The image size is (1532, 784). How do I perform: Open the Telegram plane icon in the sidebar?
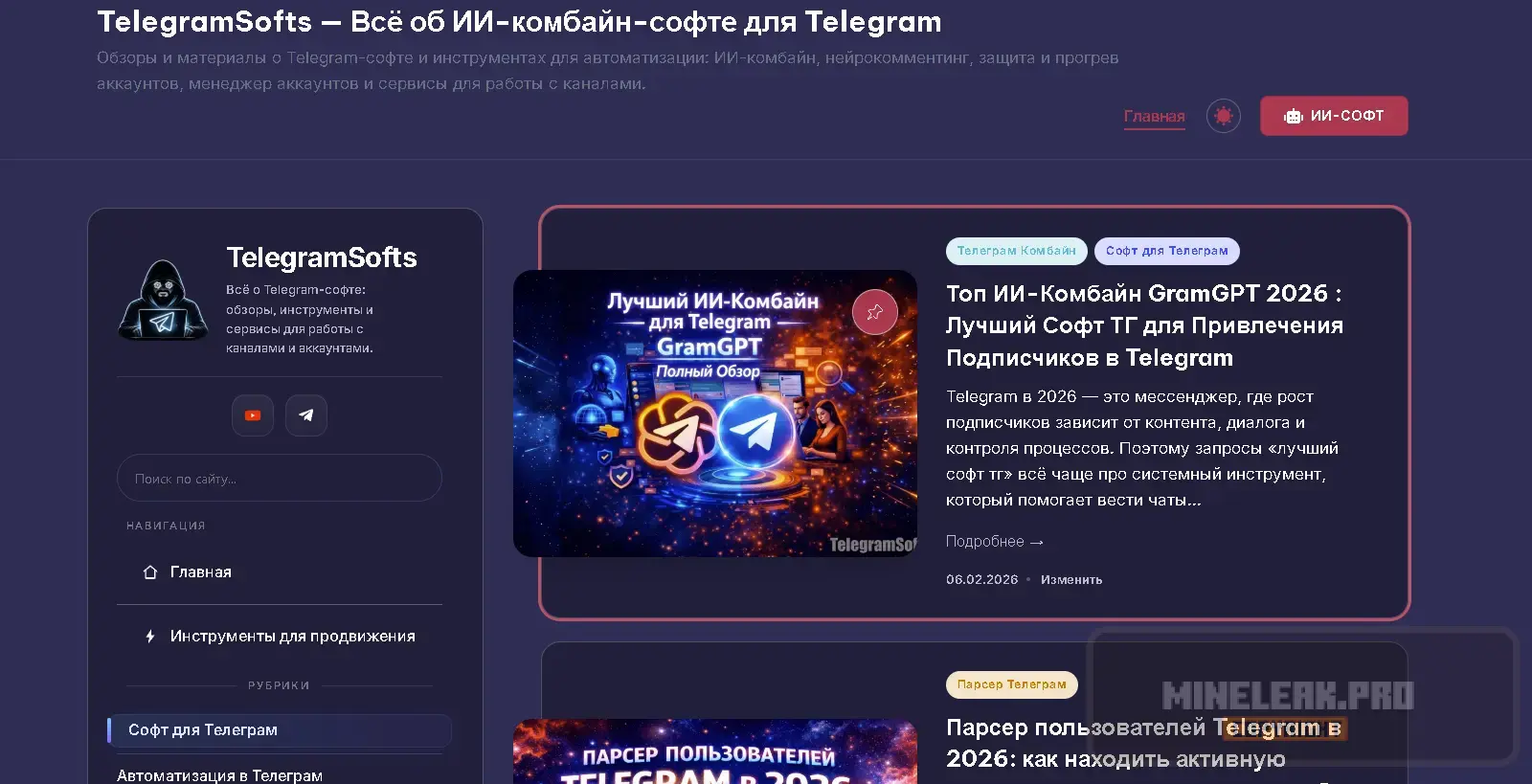306,415
